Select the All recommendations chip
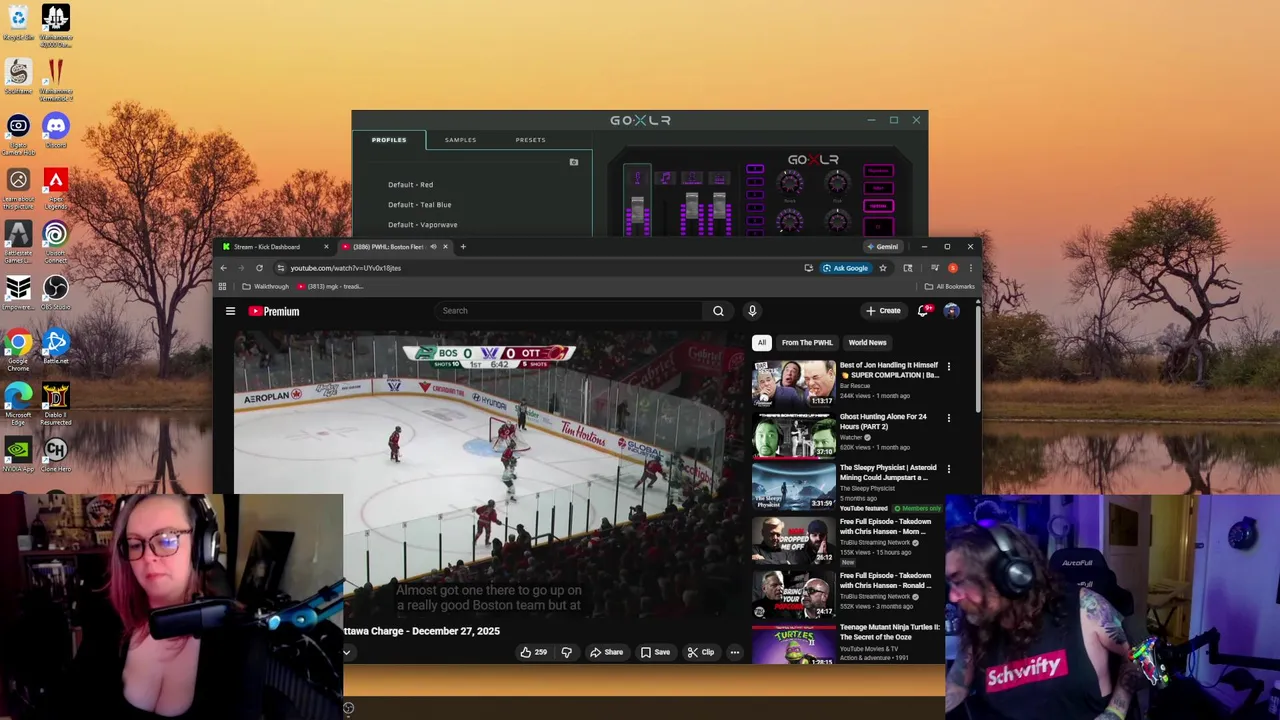This screenshot has width=1280, height=720. click(x=761, y=343)
